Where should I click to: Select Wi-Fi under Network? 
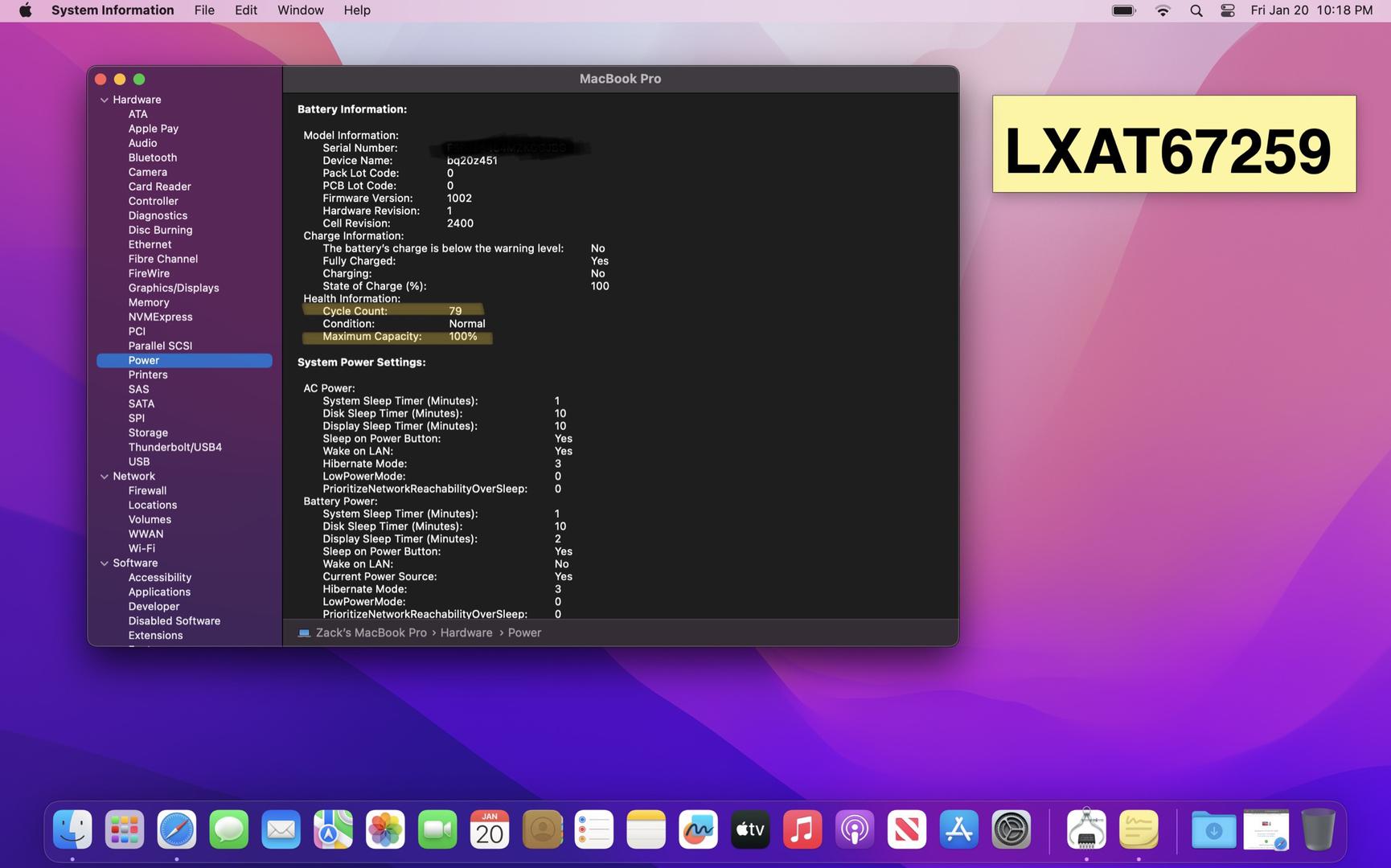click(x=142, y=548)
